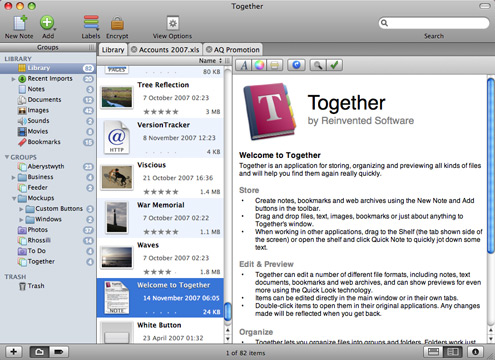Select Library in the sidebar
The image size is (495, 360).
pyautogui.click(x=48, y=68)
